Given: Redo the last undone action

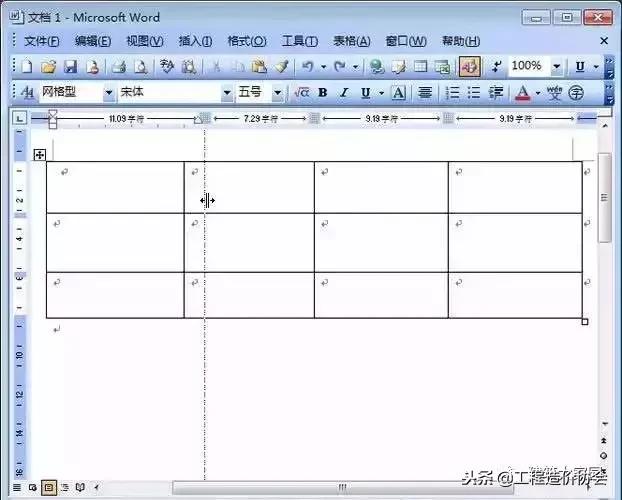Looking at the screenshot, I should pyautogui.click(x=340, y=67).
